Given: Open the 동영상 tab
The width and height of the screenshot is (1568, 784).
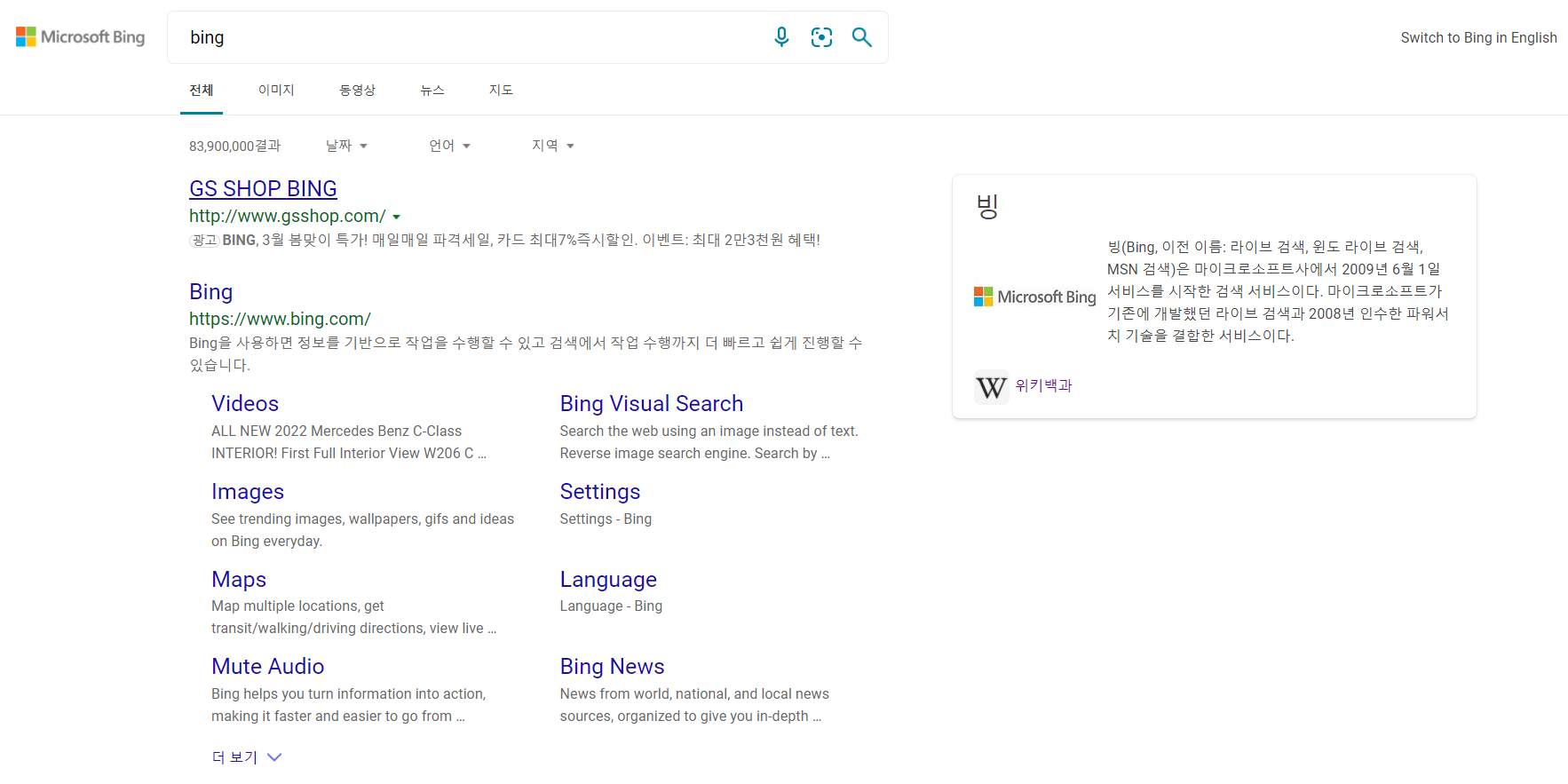Looking at the screenshot, I should coord(357,90).
